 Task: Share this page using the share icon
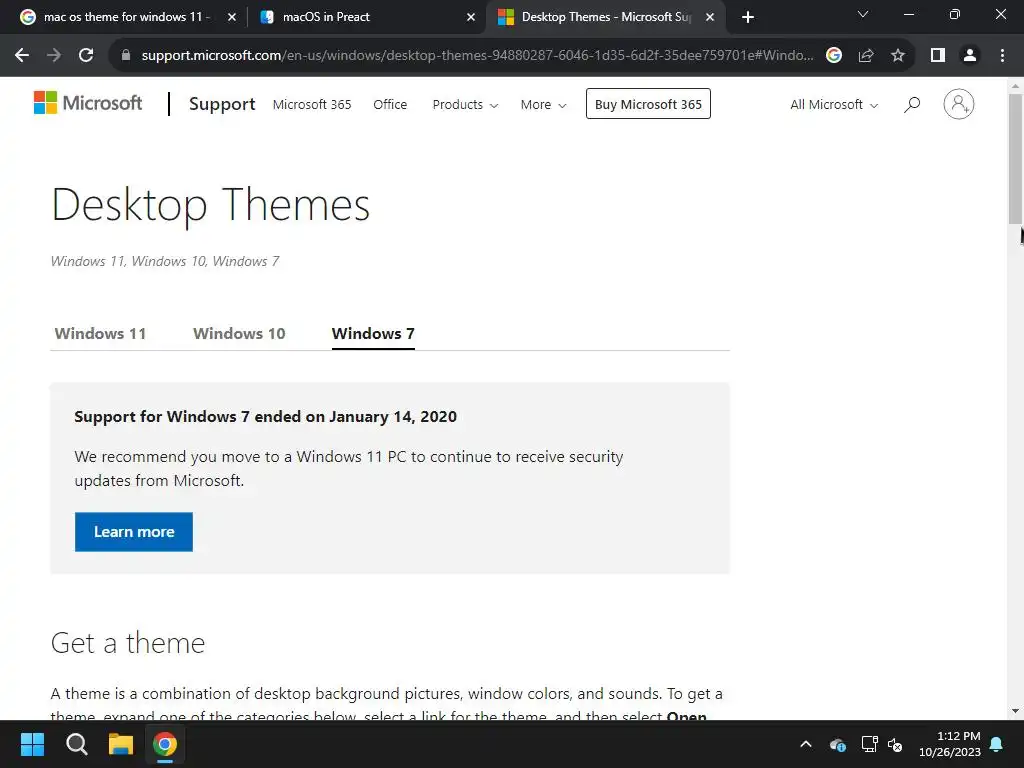pyautogui.click(x=866, y=56)
